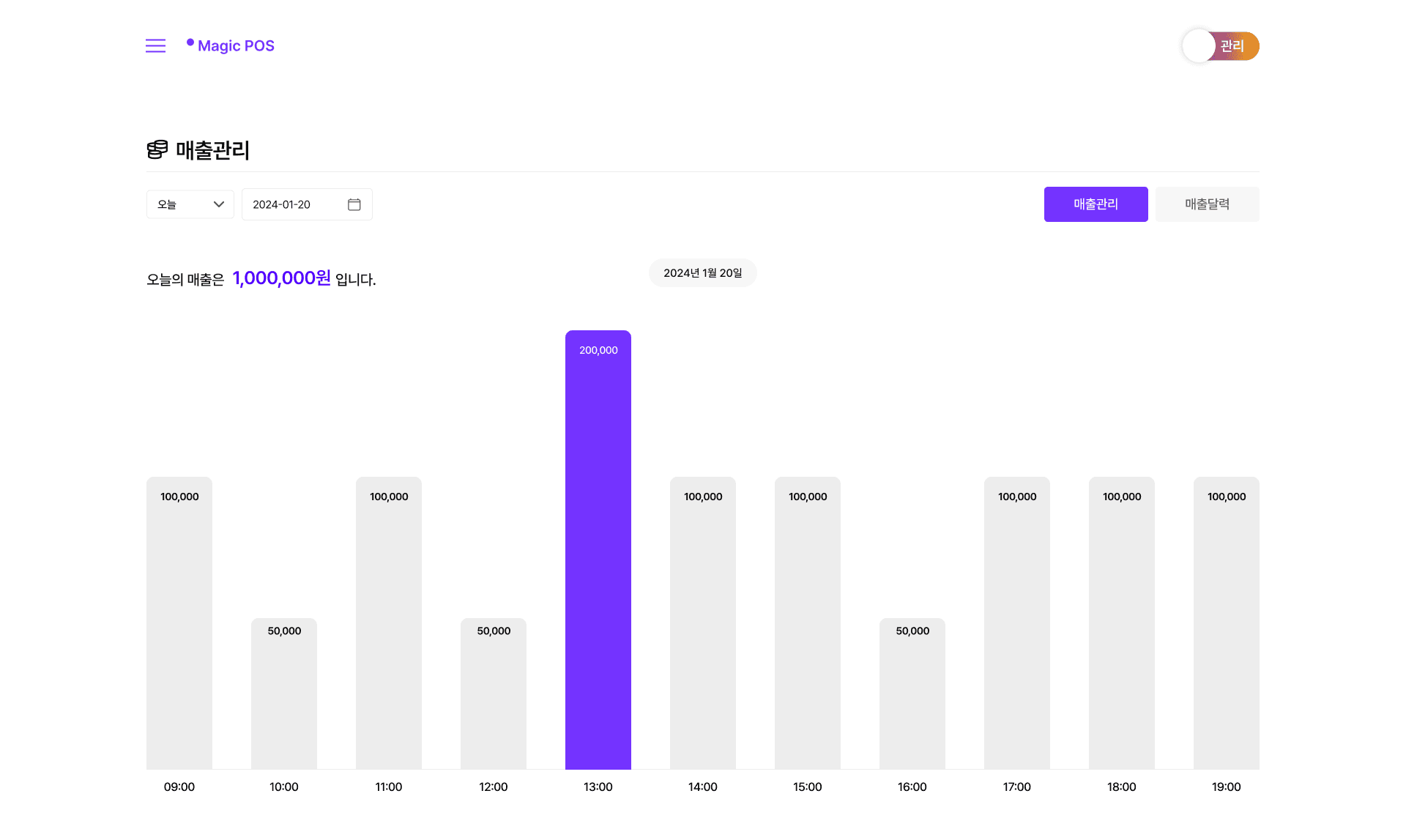This screenshot has width=1406, height=840.
Task: Select the 10:00 bar showing 50,000
Action: point(284,694)
